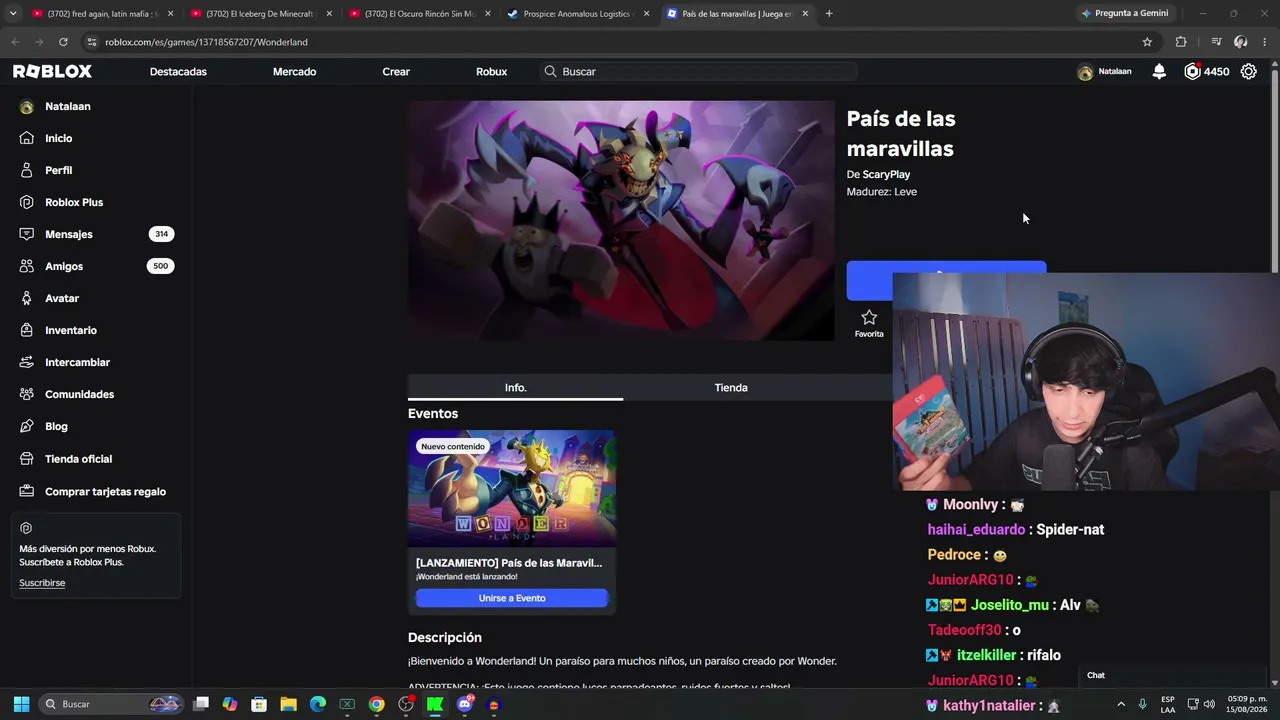Open the Roblox logo home link
This screenshot has height=720, width=1280.
coord(52,72)
